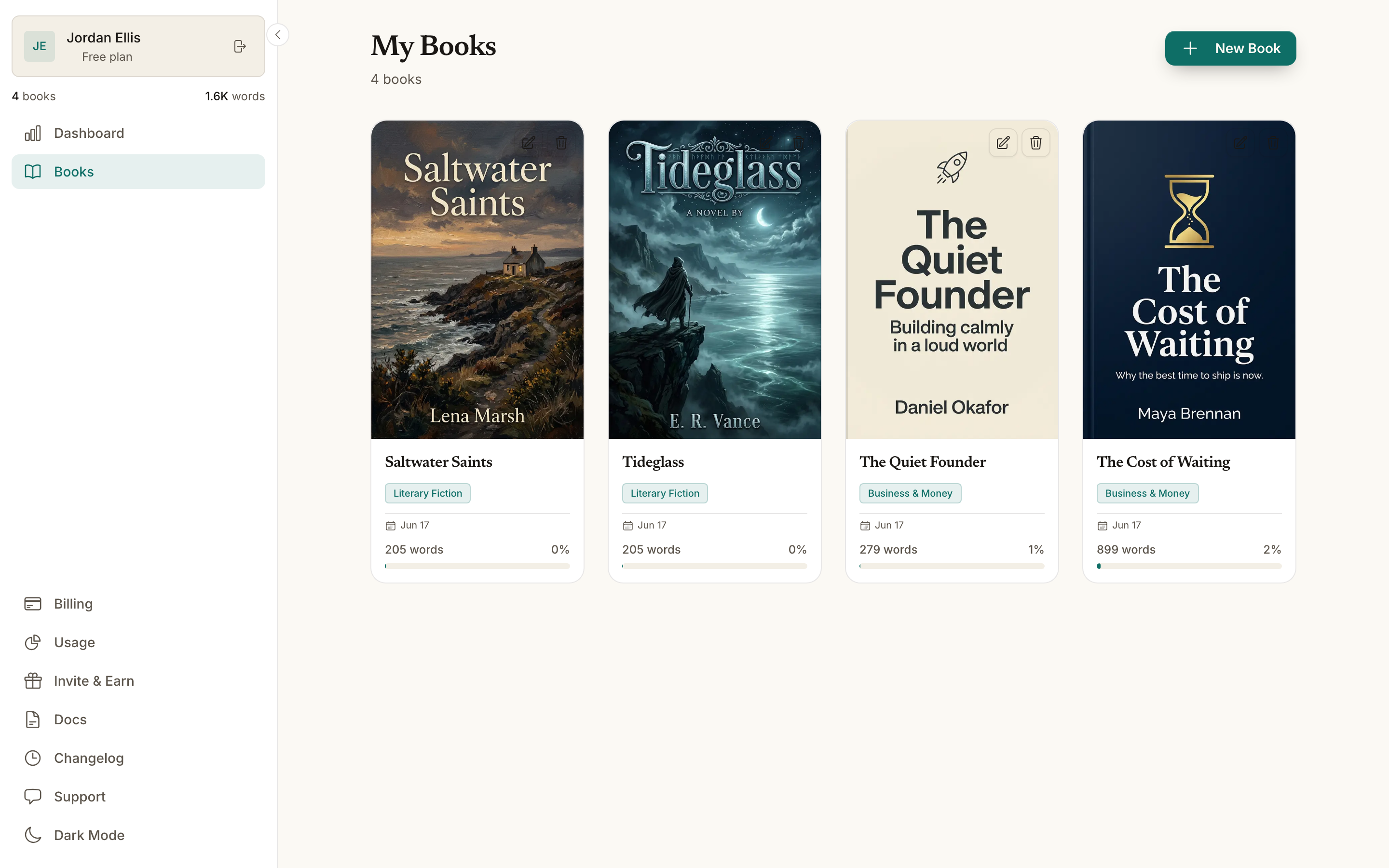Click the 'Free plan' label
This screenshot has height=868, width=1389.
(107, 57)
